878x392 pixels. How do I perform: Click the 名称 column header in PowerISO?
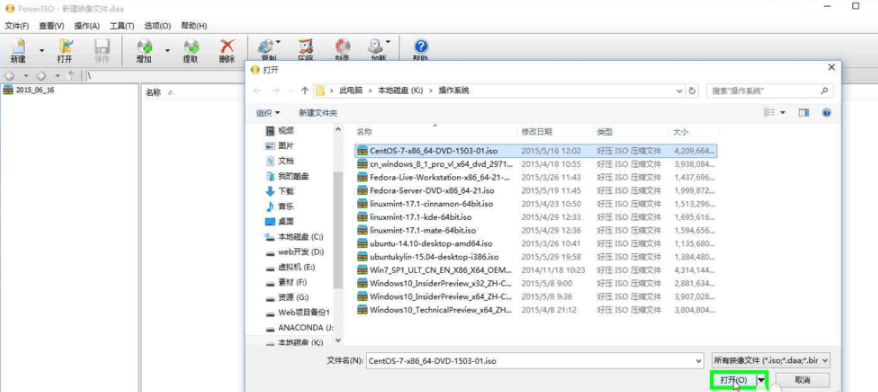tap(153, 92)
